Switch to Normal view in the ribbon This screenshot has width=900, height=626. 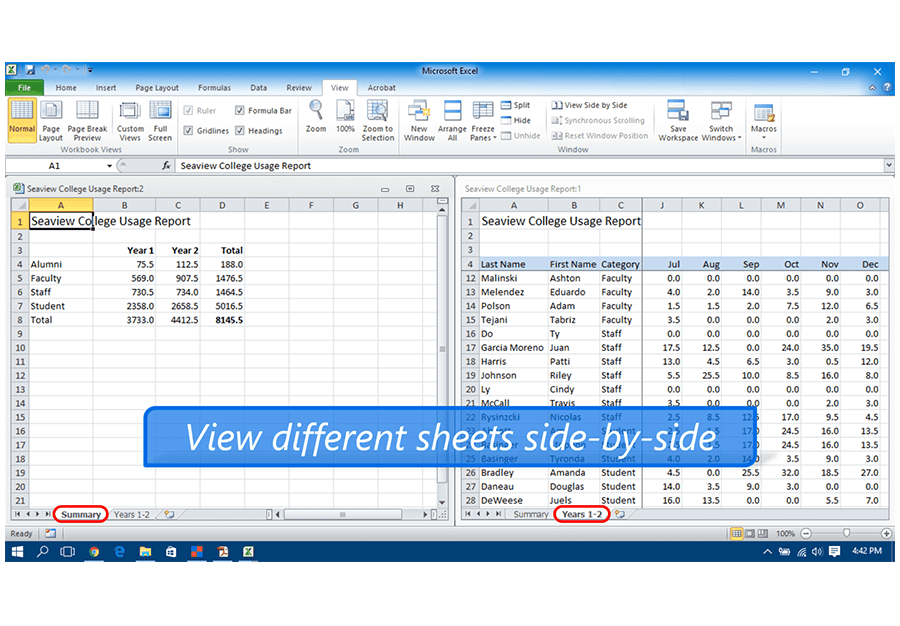[x=22, y=120]
